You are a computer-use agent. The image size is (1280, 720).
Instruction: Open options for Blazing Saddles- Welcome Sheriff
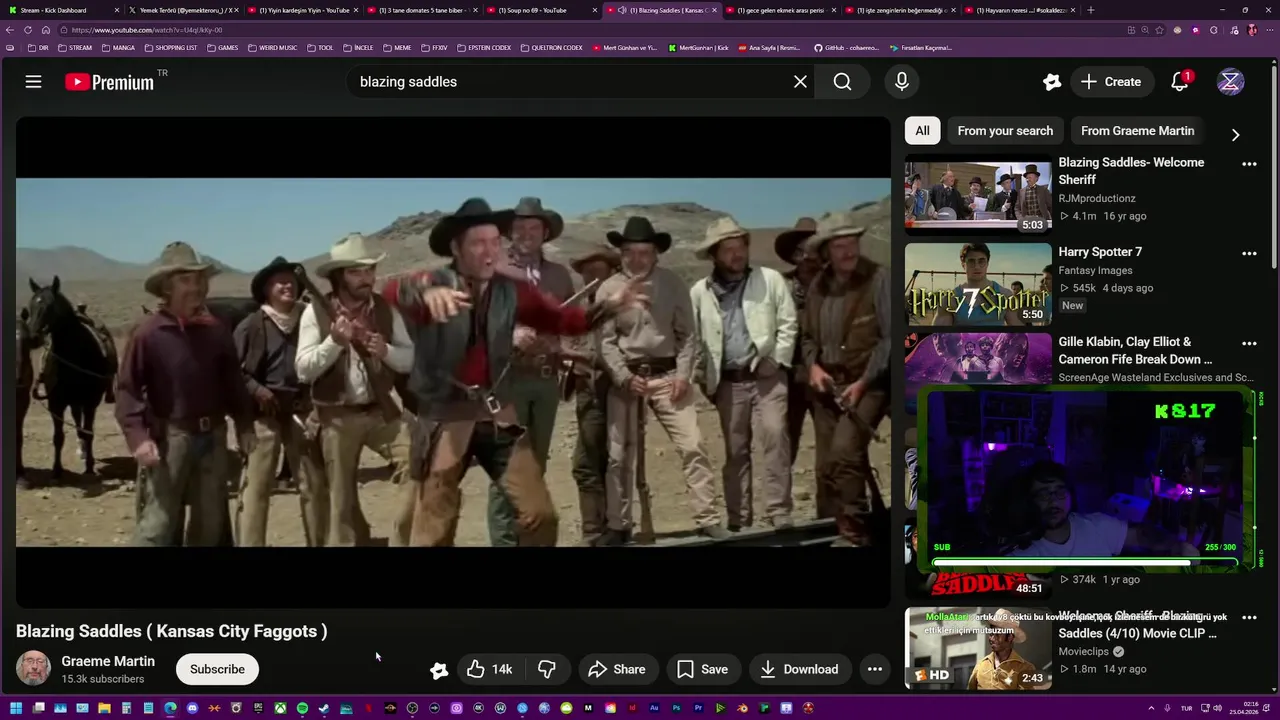pyautogui.click(x=1249, y=164)
